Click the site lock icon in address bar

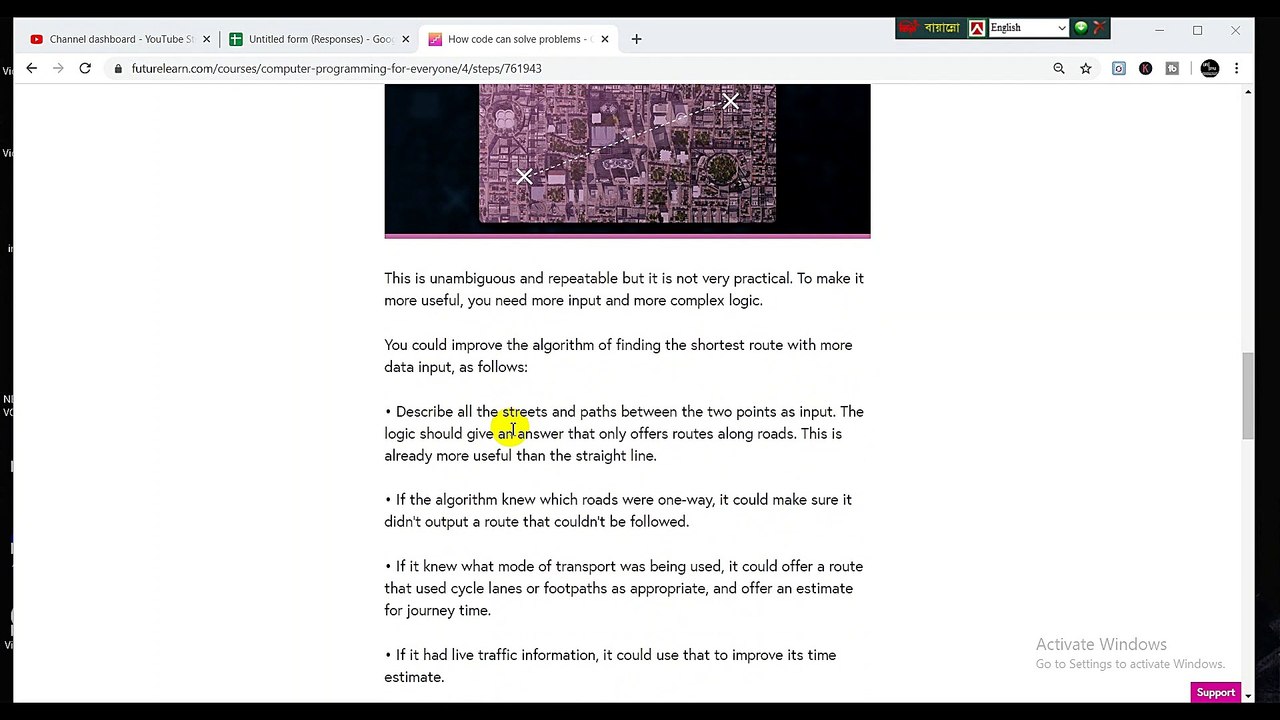(119, 69)
